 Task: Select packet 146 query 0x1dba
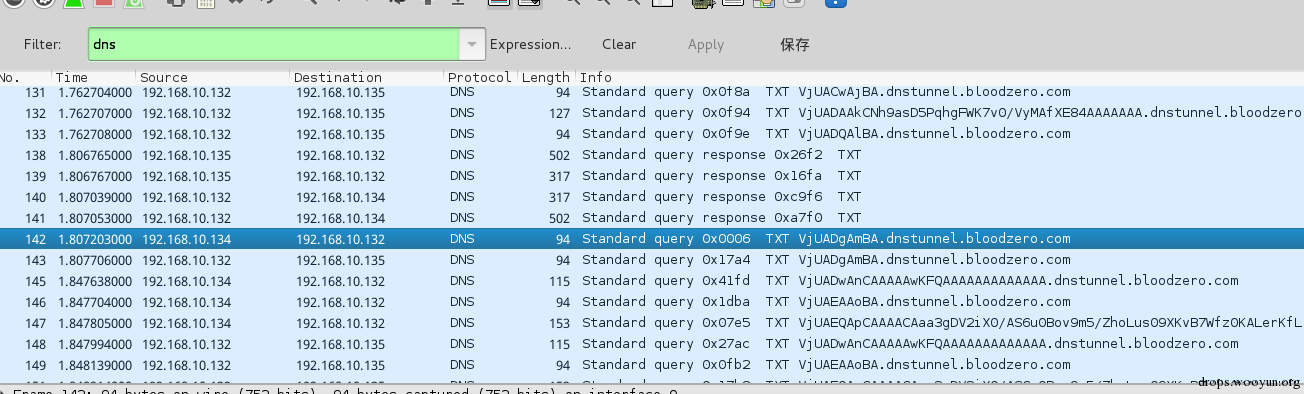(x=652, y=302)
